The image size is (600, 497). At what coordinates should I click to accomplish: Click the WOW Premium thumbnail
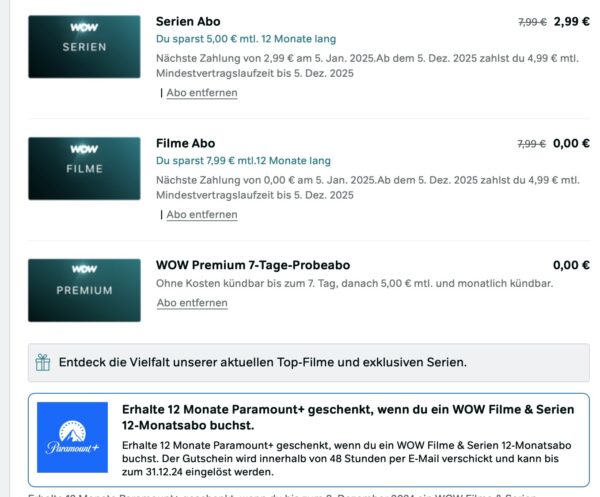pos(84,290)
